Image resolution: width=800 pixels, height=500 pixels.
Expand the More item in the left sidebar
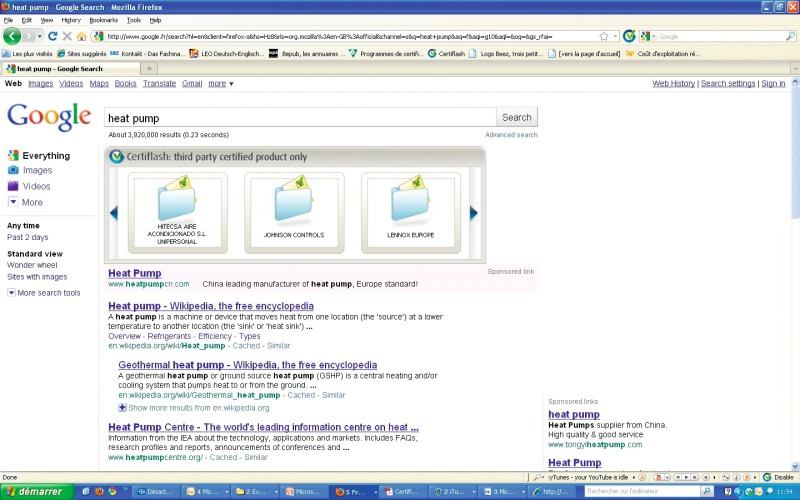[x=26, y=202]
